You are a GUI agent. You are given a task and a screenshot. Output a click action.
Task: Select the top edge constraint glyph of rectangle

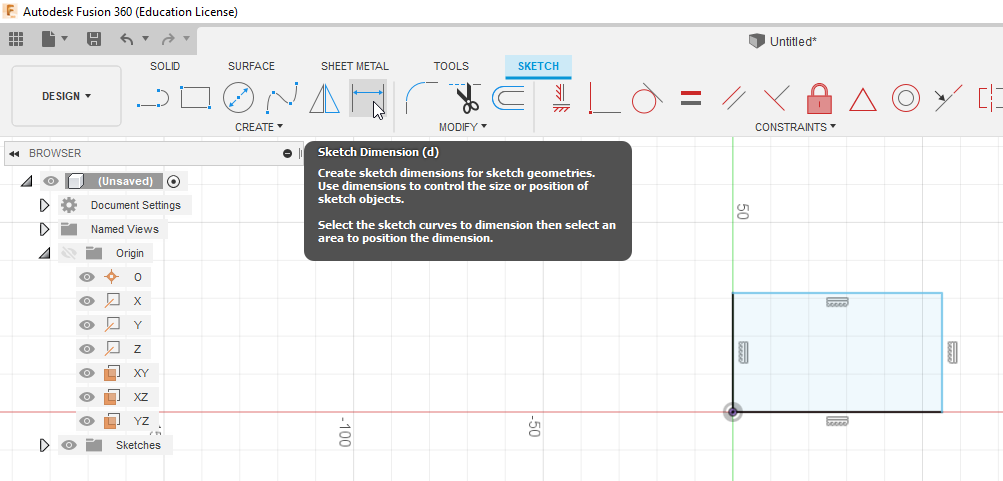(837, 302)
